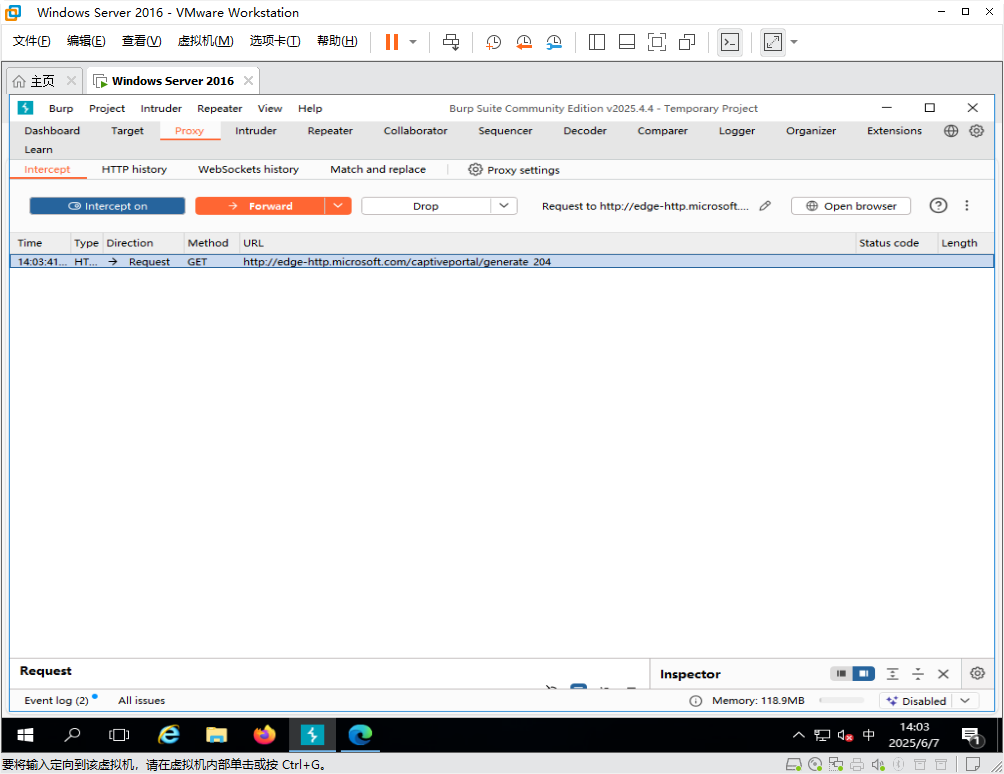Switch to the Dashboard tab

pyautogui.click(x=52, y=131)
